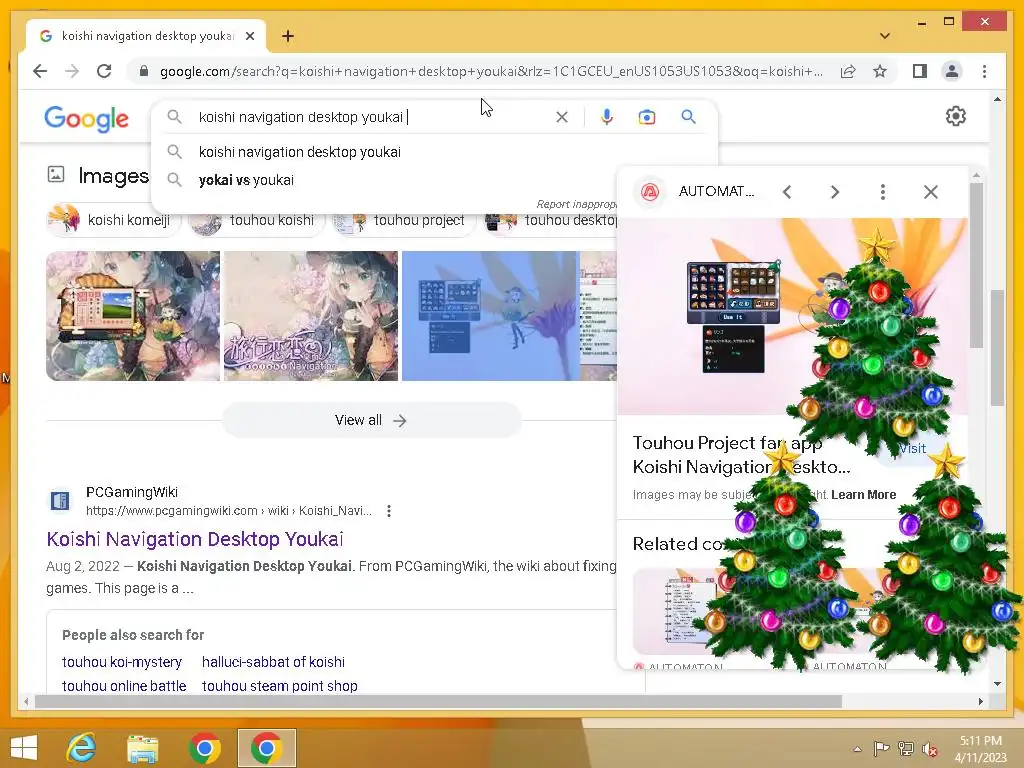
Task: Open the PCGamingWiki site favicon
Action: coord(60,501)
